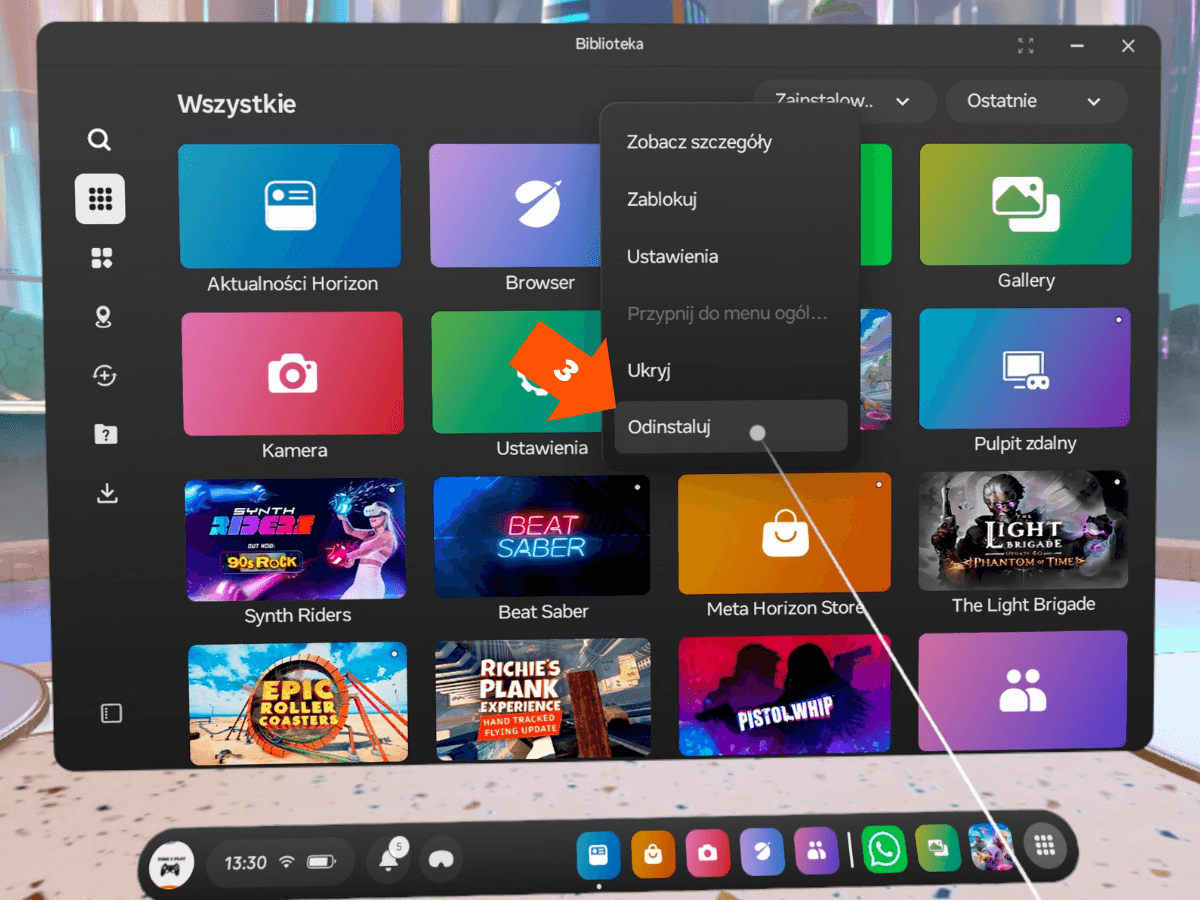Viewport: 1200px width, 900px height.
Task: Launch The Light Brigade tile
Action: (1023, 533)
